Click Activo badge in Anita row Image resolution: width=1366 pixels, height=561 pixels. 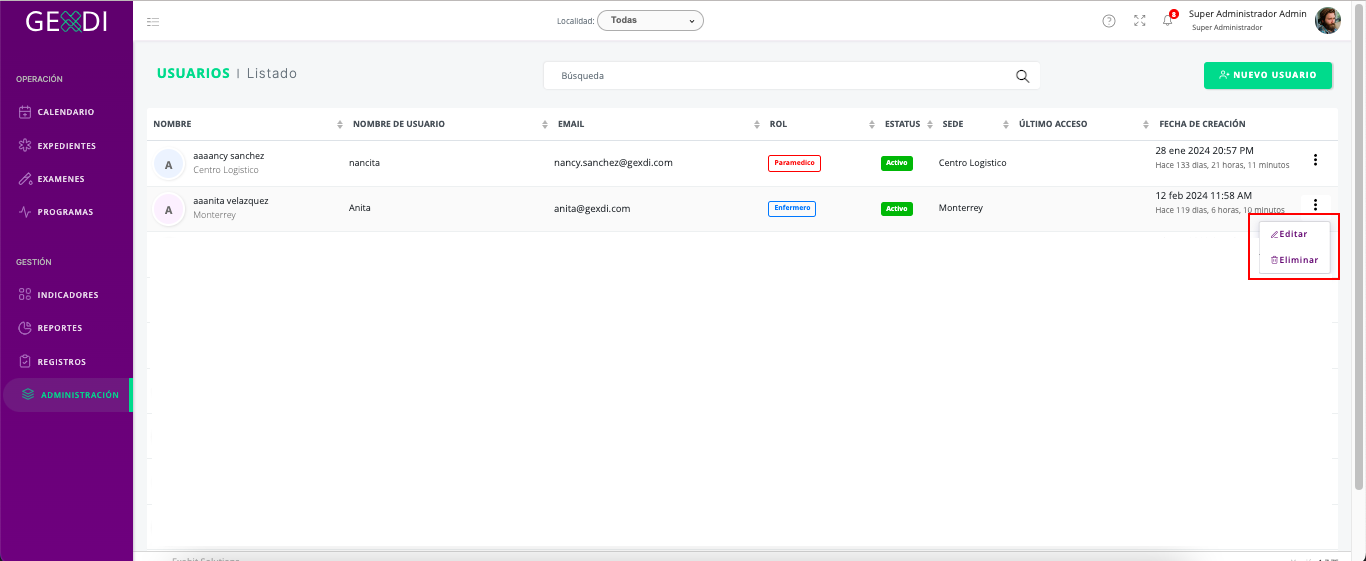[x=897, y=209]
